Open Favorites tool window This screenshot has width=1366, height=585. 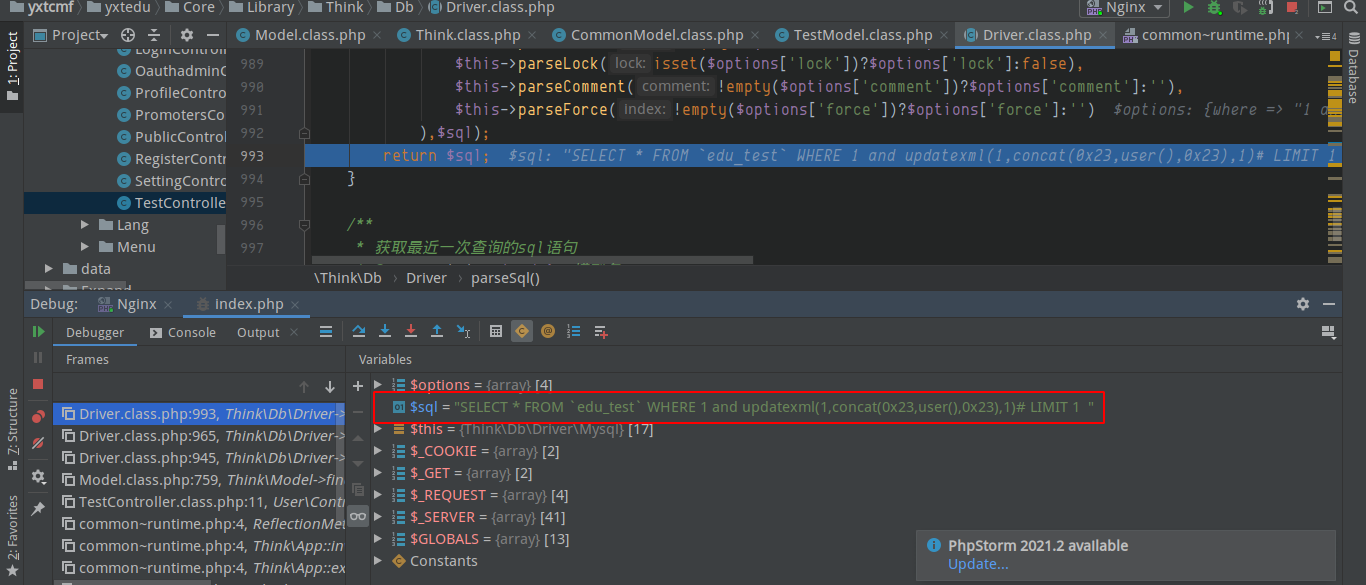pos(12,537)
